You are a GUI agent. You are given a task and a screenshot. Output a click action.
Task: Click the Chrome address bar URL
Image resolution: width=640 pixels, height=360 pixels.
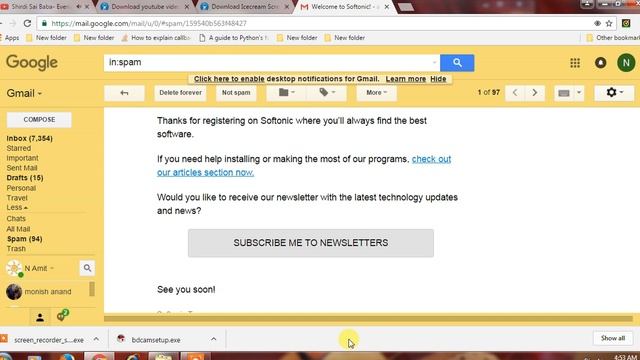click(149, 23)
